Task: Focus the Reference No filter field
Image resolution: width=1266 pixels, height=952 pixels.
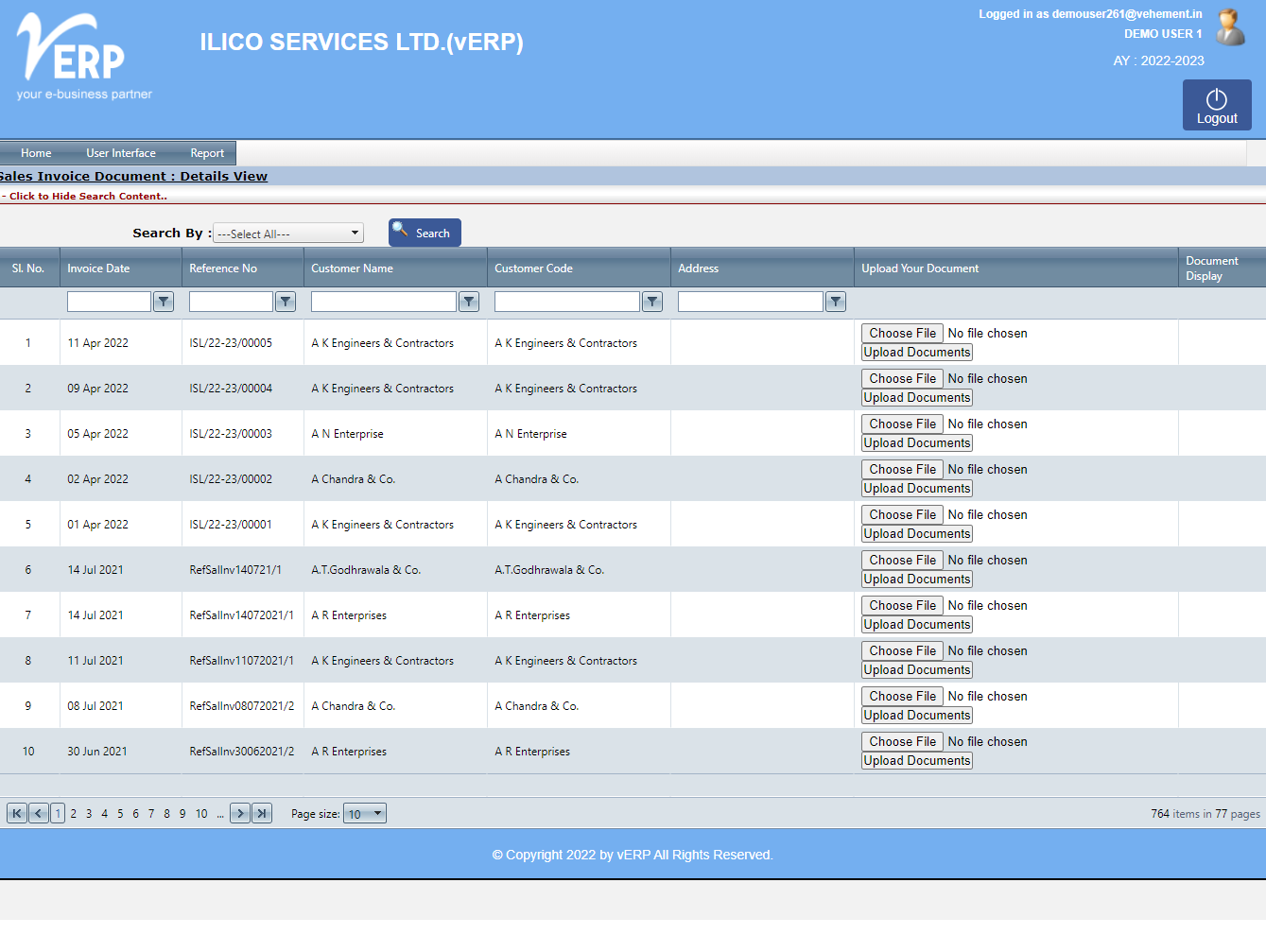Action: (x=231, y=302)
